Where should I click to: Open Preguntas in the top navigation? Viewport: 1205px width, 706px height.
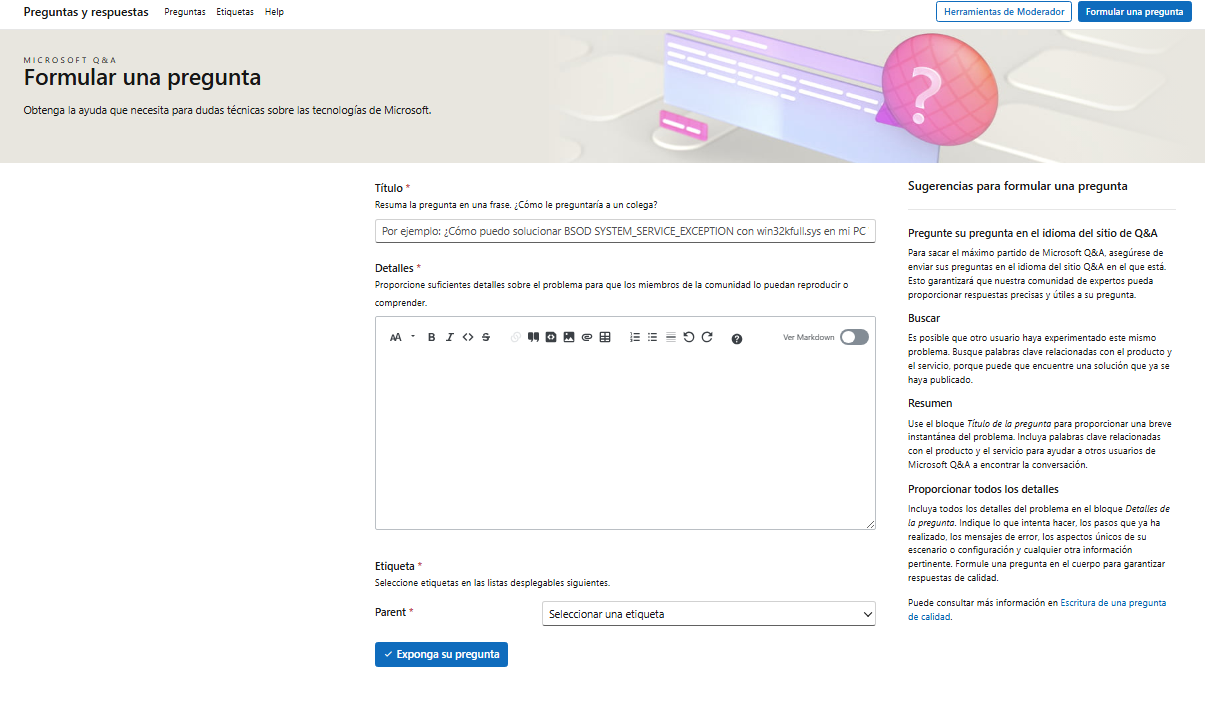coord(185,12)
